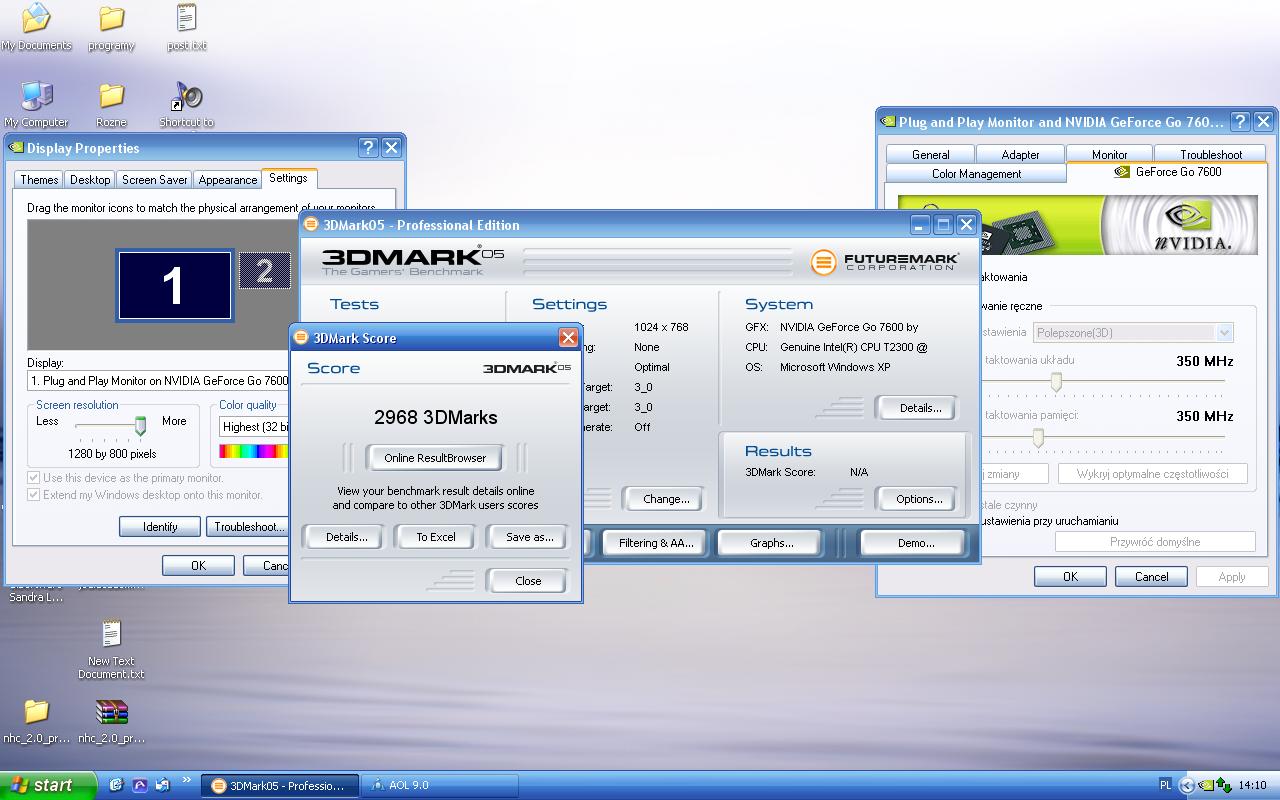Screen dimensions: 1280x800
Task: Open the programy folder on desktop
Action: pyautogui.click(x=111, y=27)
